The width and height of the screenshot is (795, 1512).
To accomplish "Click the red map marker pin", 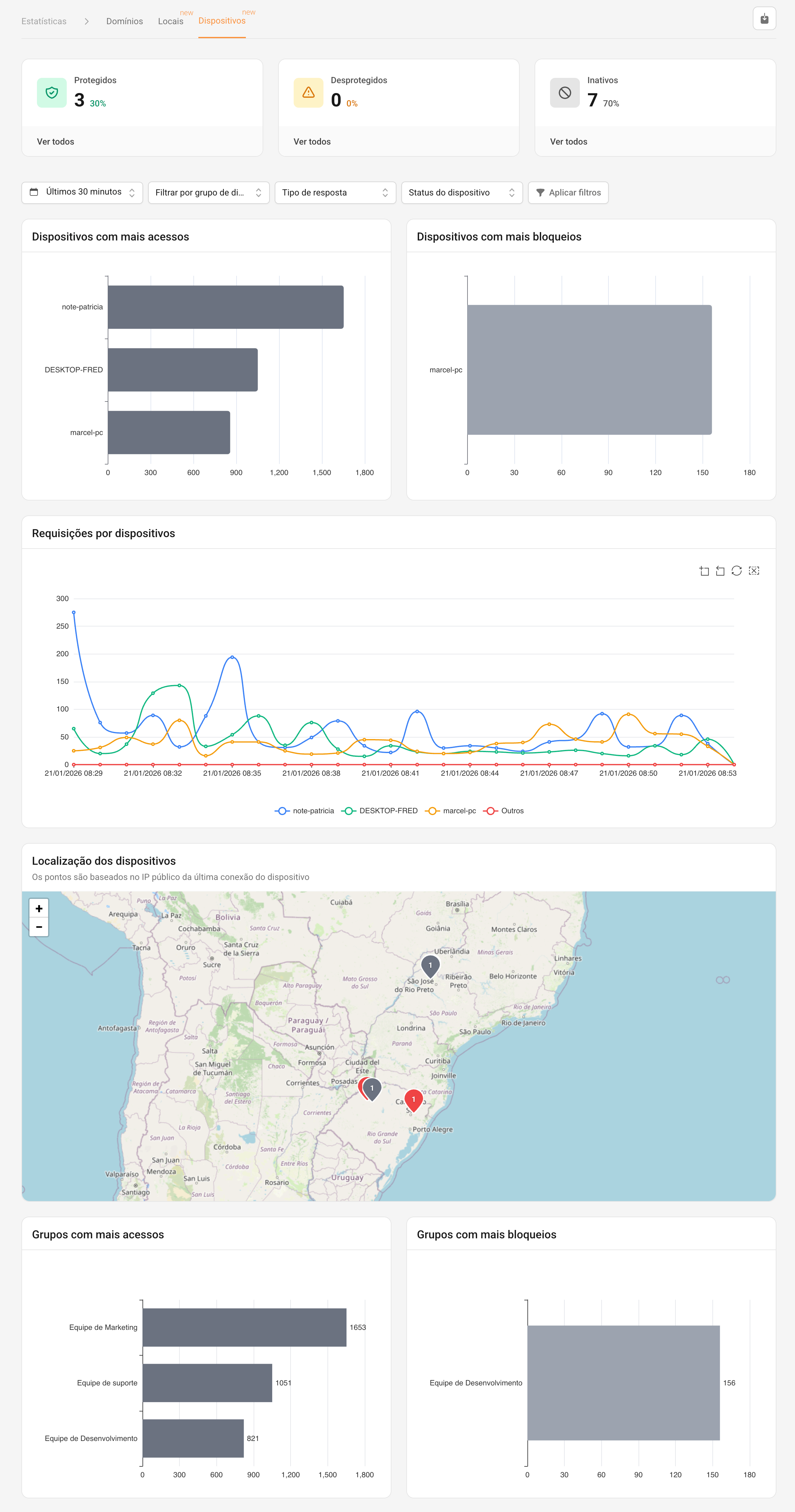I will click(x=413, y=1099).
